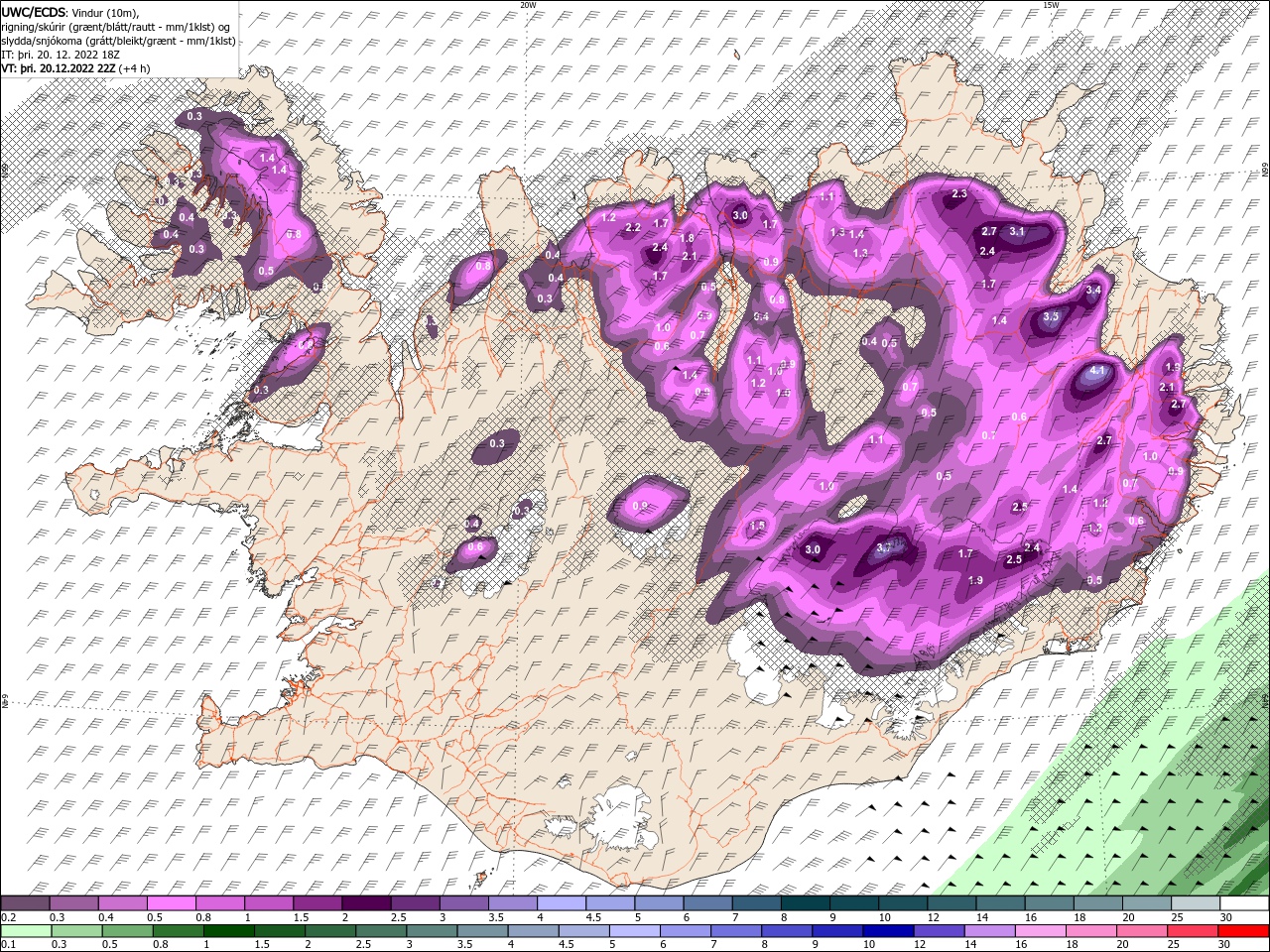The image size is (1270, 952).
Task: Click the '15W' longitude label
Action: (x=1051, y=4)
